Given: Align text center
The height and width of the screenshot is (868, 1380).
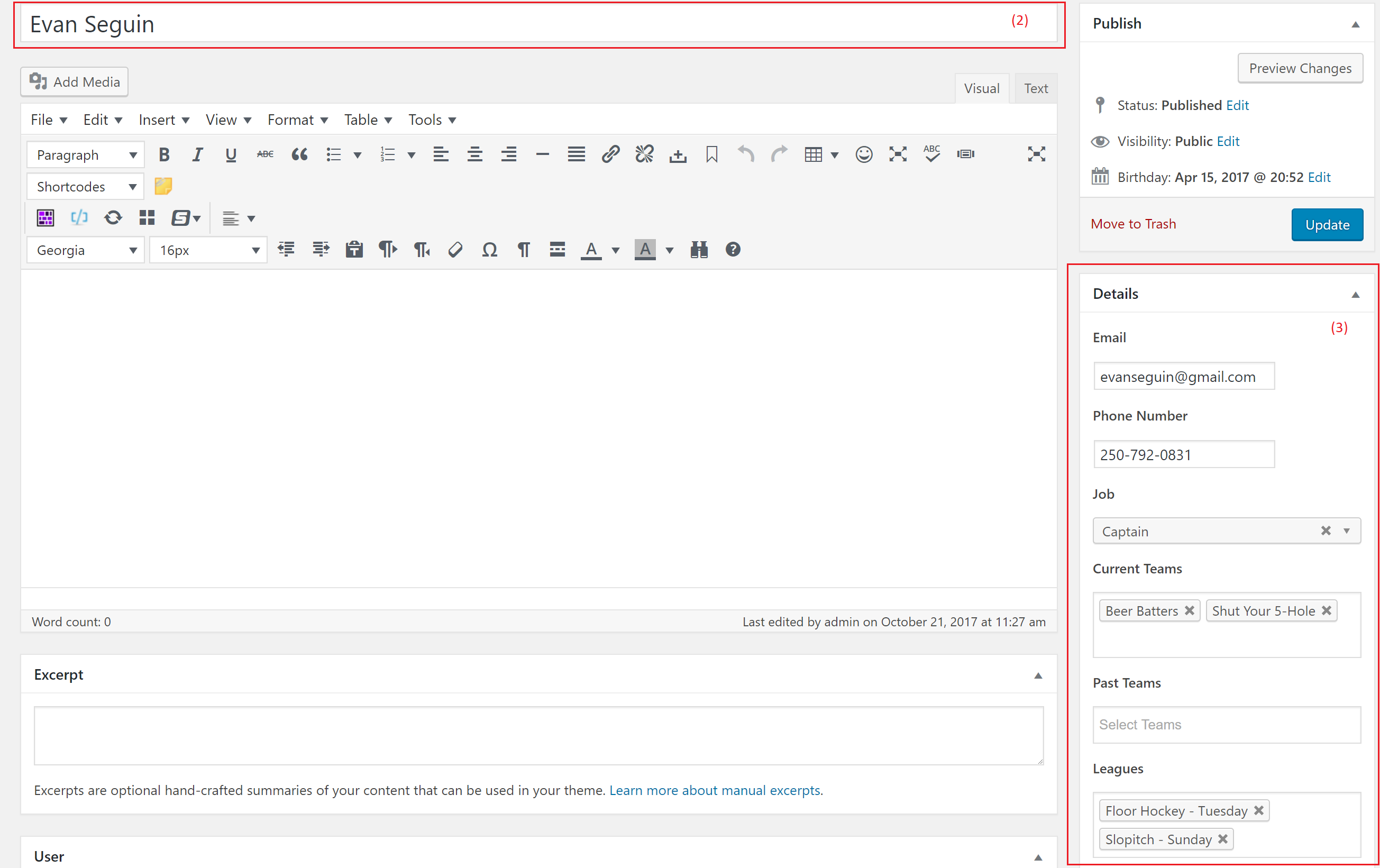Looking at the screenshot, I should point(474,154).
